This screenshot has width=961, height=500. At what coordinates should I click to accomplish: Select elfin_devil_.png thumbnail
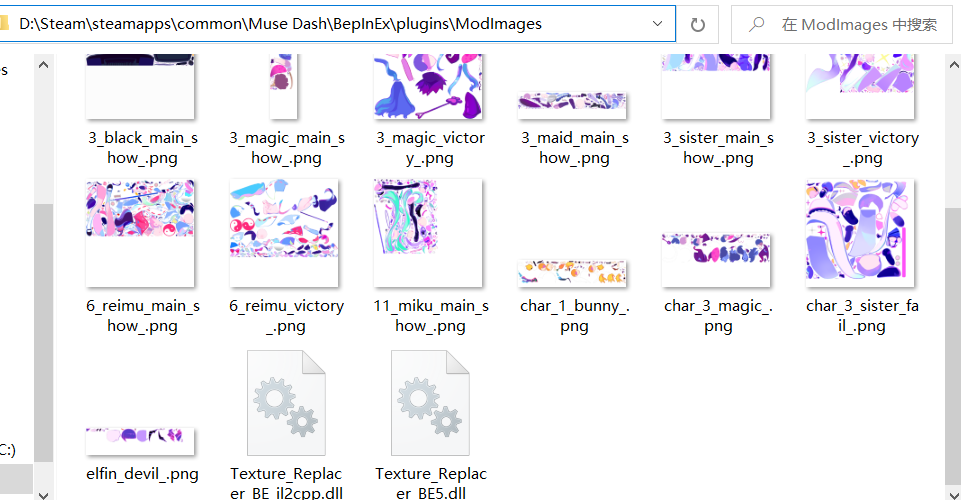pyautogui.click(x=140, y=442)
